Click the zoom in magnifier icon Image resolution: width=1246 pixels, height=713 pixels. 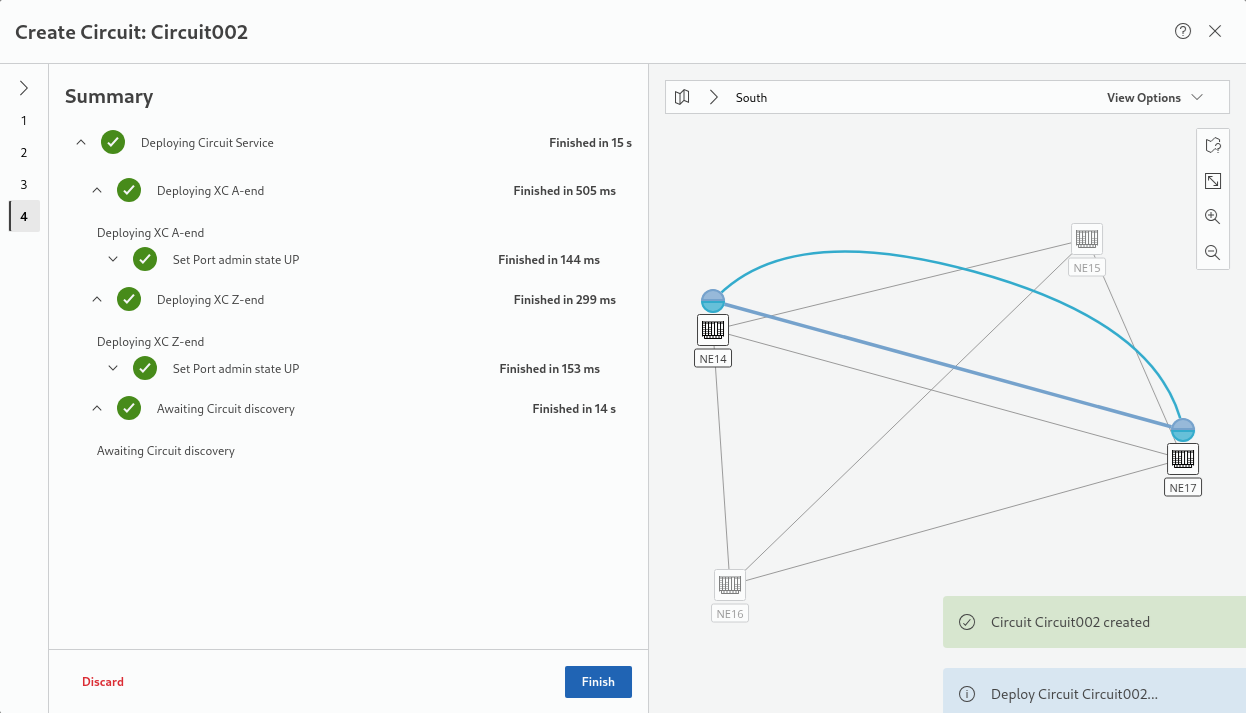[1213, 217]
